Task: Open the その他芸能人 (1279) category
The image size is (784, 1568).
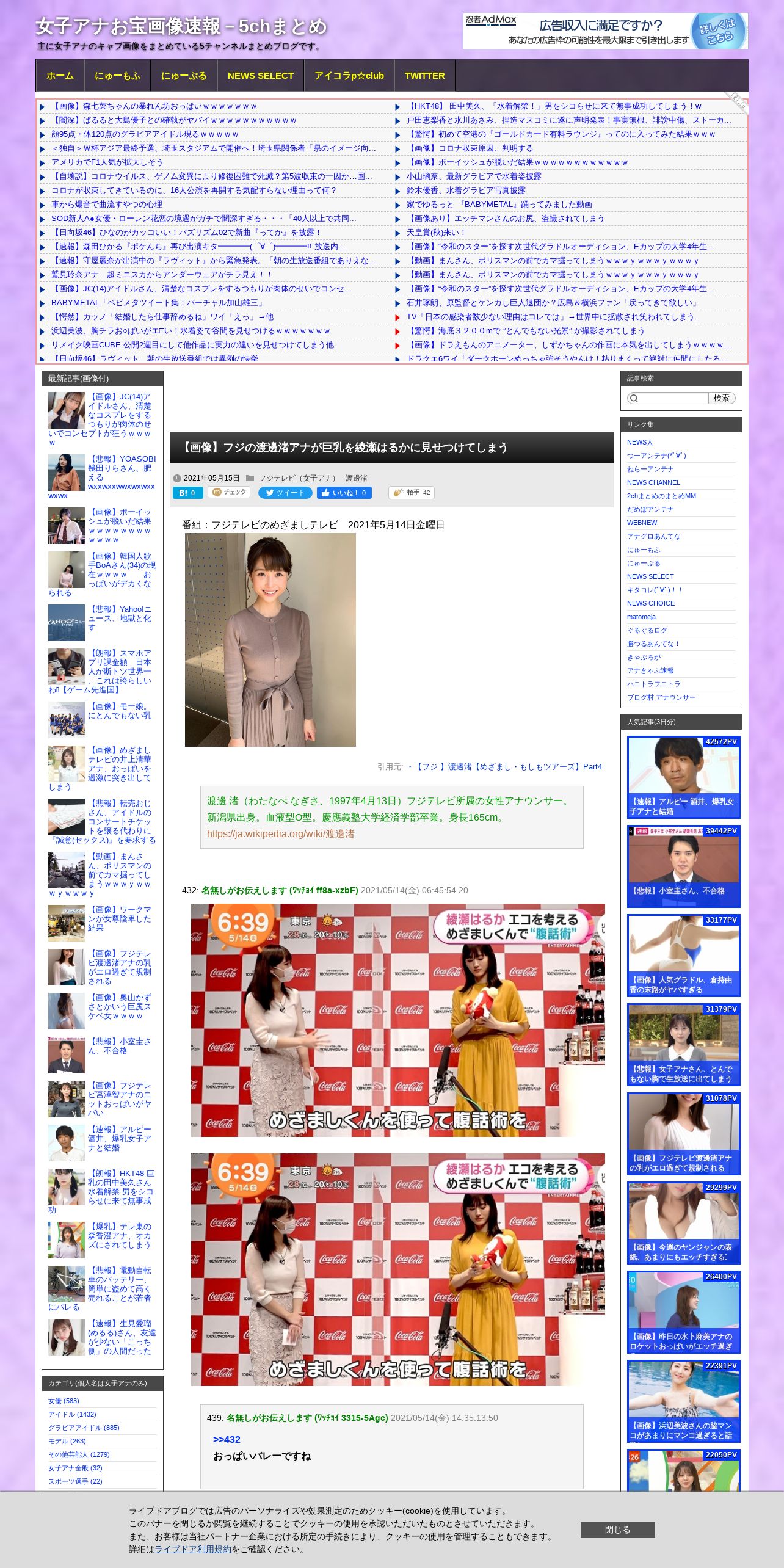Action: pos(79,1454)
